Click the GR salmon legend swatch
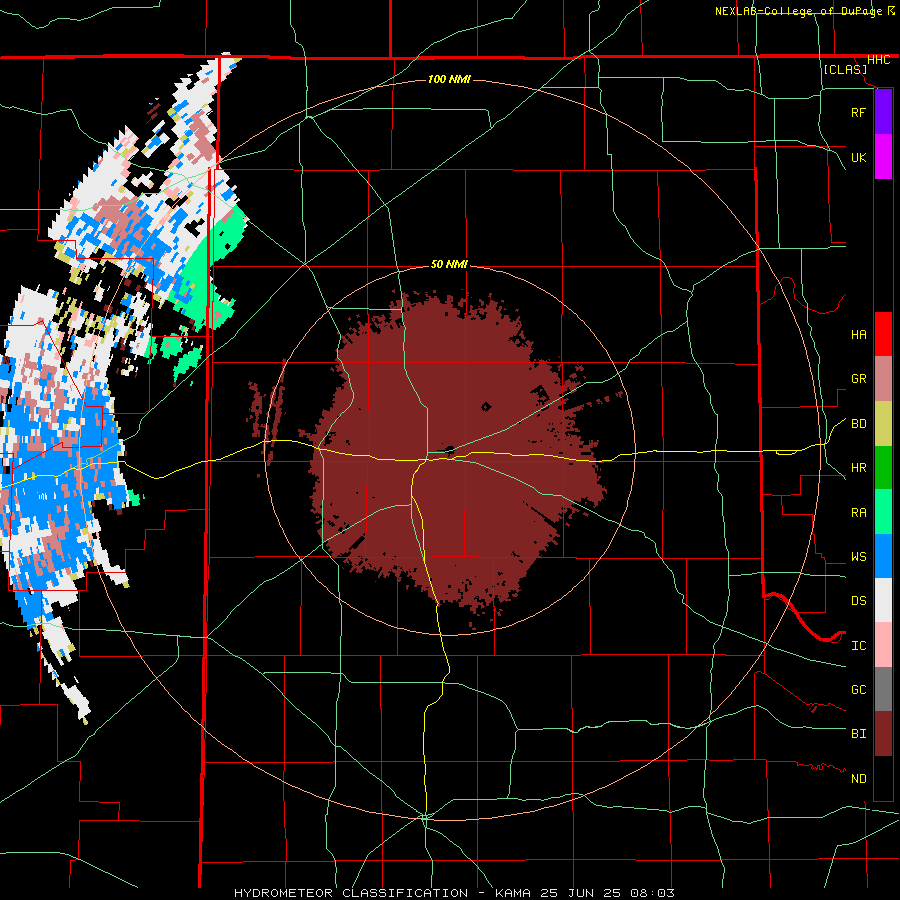Image resolution: width=900 pixels, height=900 pixels. tap(883, 379)
